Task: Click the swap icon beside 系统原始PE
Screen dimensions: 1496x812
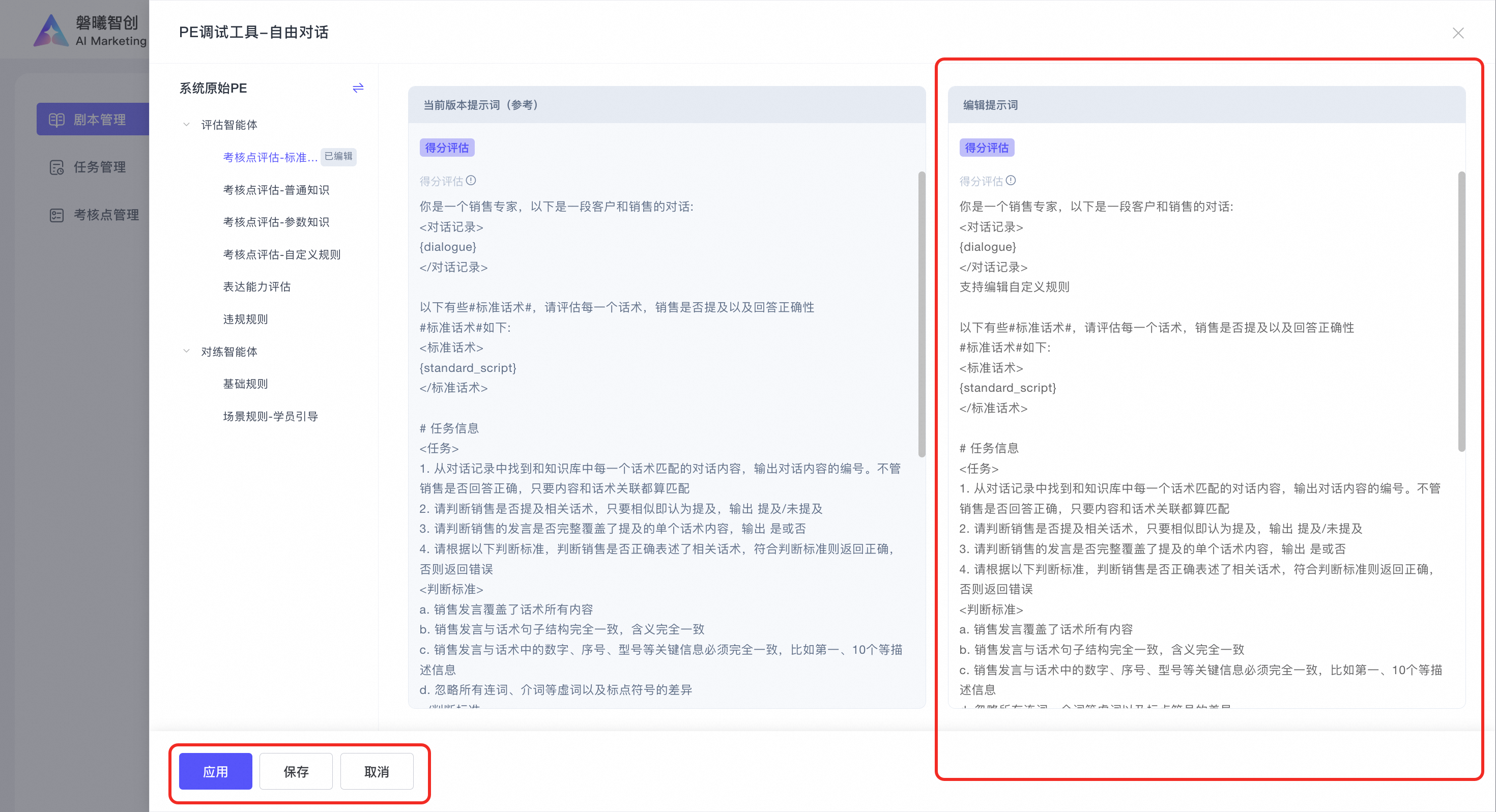Action: (x=358, y=88)
